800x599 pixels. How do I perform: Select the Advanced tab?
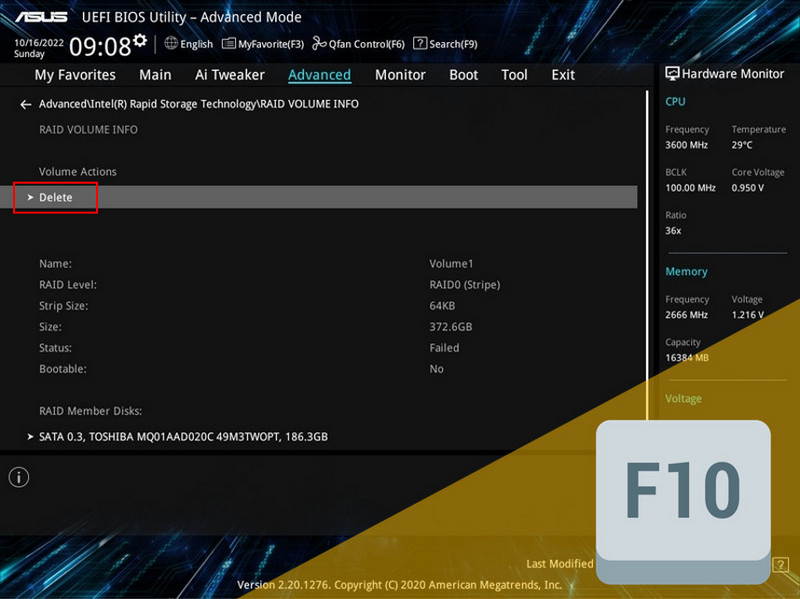(319, 75)
